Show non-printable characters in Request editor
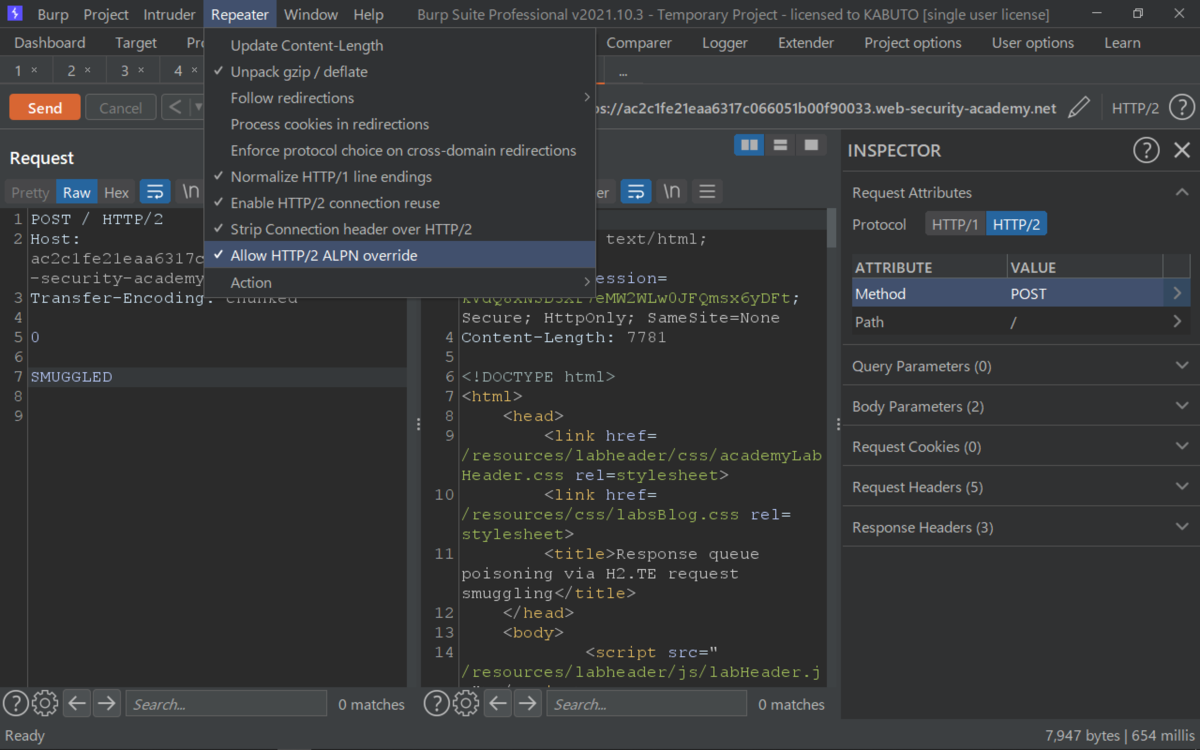The height and width of the screenshot is (750, 1200). [x=189, y=192]
